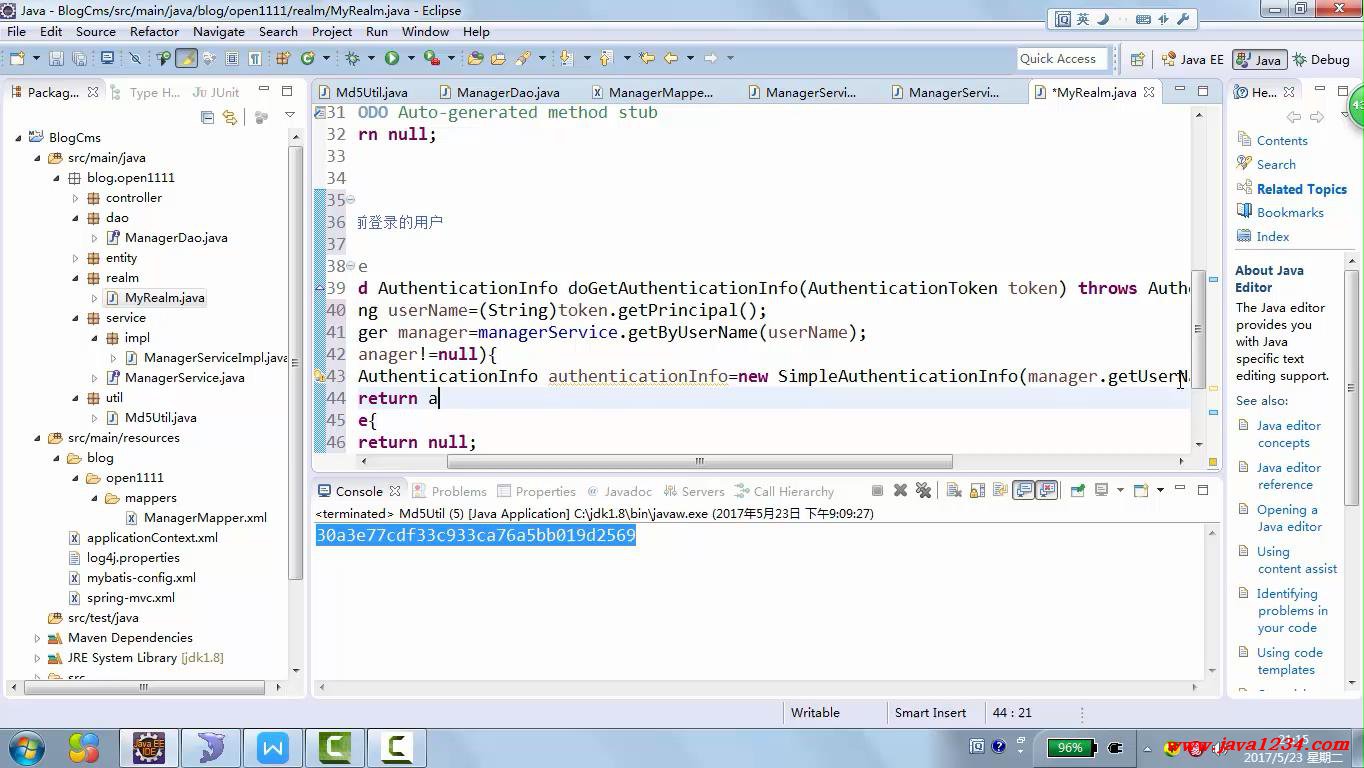Viewport: 1364px width, 768px height.
Task: Click Package Explorer horizontal scrollbar thumb
Action: [x=143, y=687]
